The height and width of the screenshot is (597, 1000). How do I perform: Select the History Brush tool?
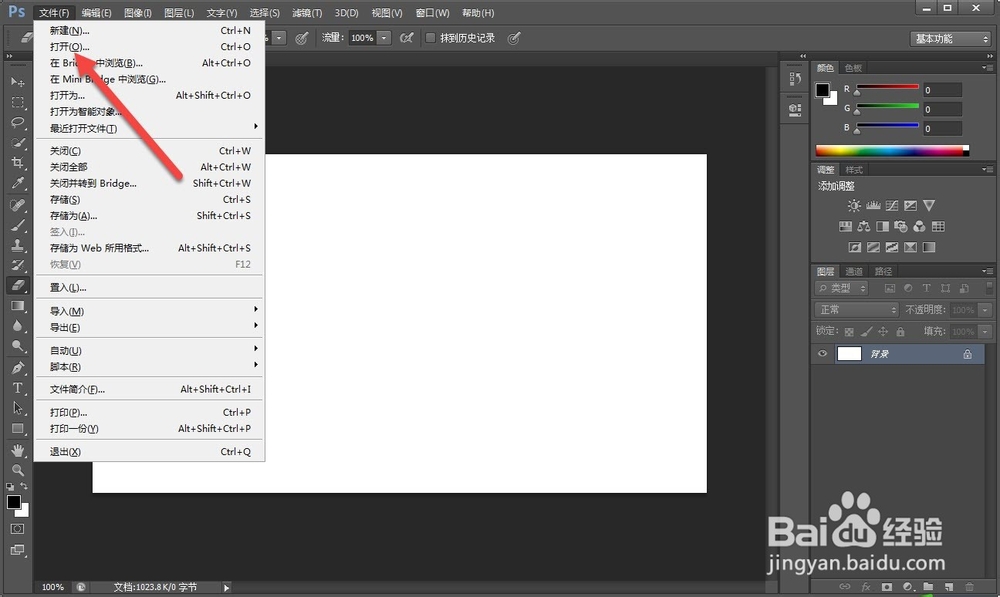17,265
